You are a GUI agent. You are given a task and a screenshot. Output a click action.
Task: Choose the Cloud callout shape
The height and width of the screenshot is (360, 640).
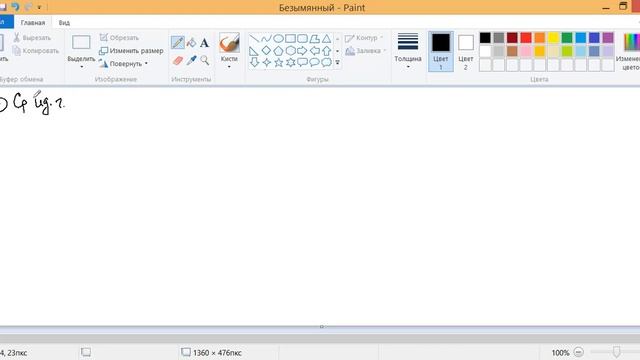(x=327, y=62)
